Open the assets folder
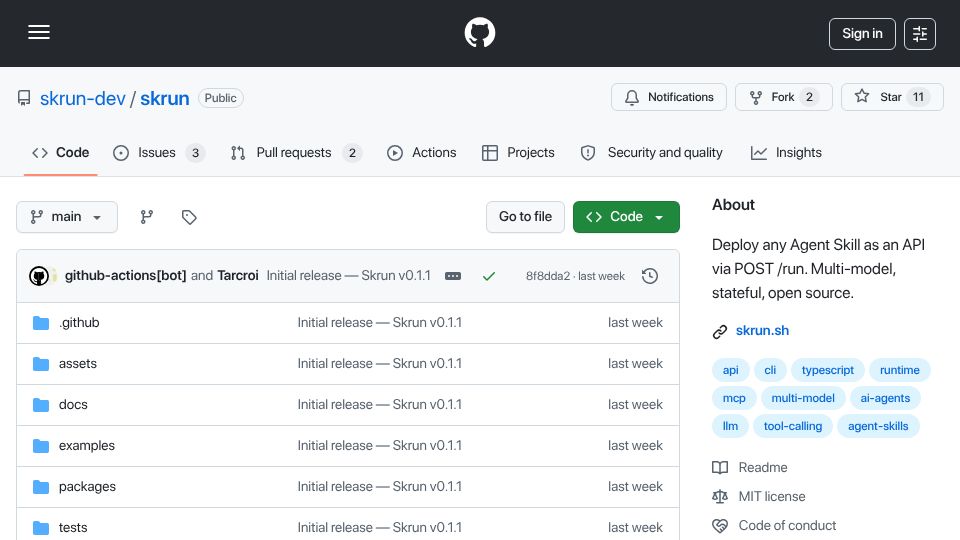The height and width of the screenshot is (540, 960). [x=78, y=364]
